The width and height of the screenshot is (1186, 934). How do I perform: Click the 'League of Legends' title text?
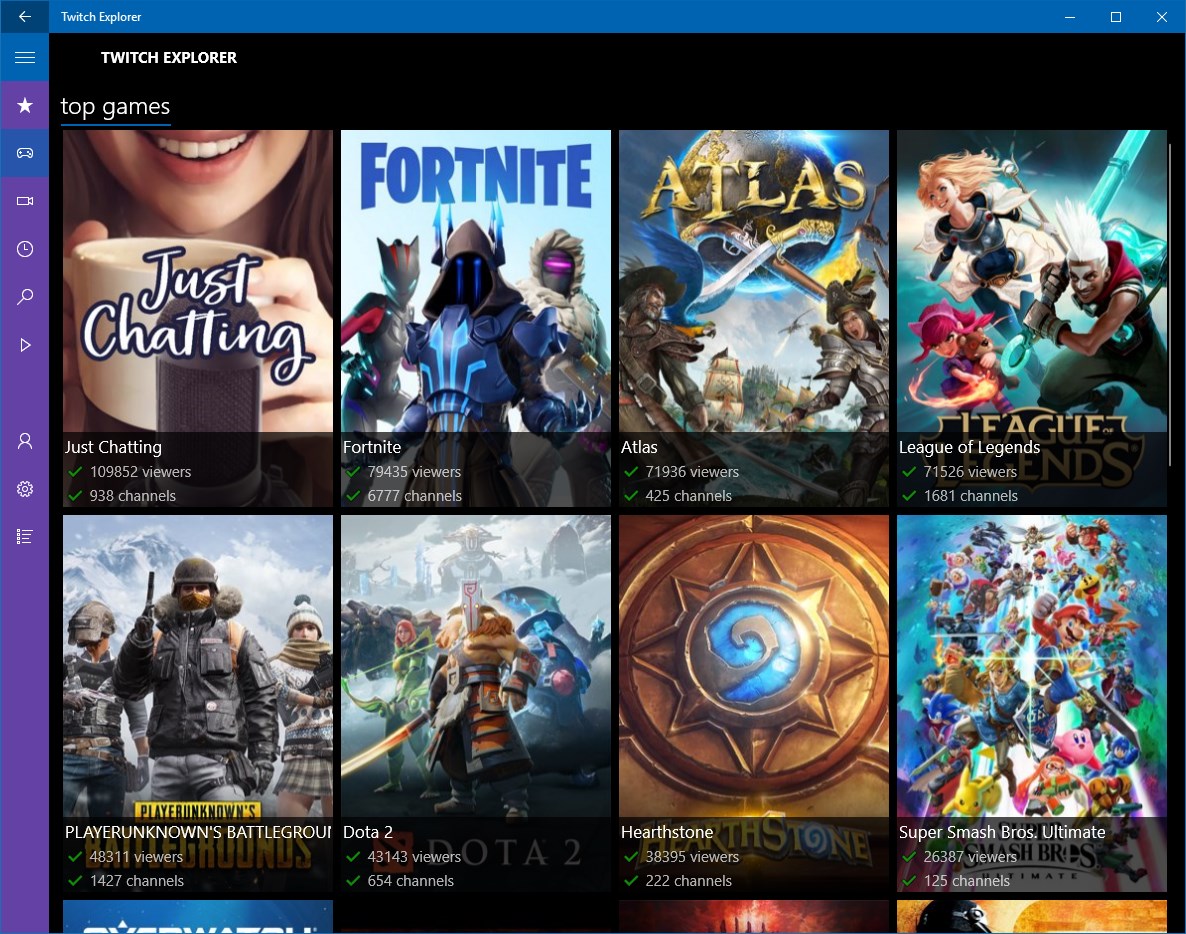coord(970,447)
